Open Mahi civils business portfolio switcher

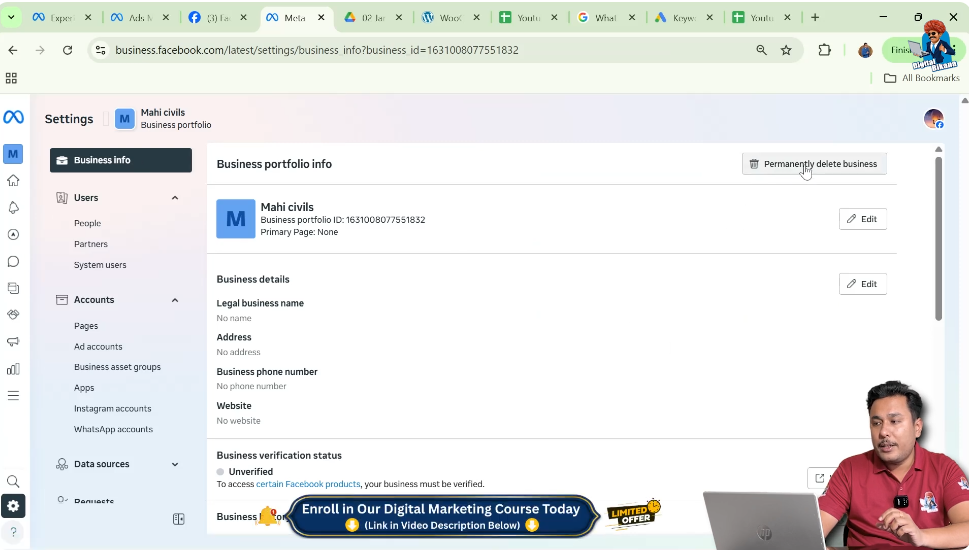point(164,119)
